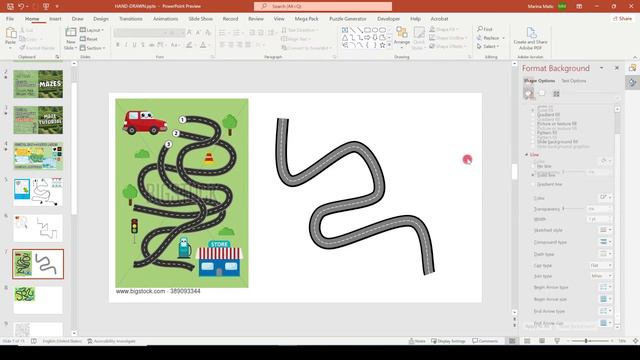This screenshot has width=640, height=360.
Task: Undo the last action
Action: 21,7
